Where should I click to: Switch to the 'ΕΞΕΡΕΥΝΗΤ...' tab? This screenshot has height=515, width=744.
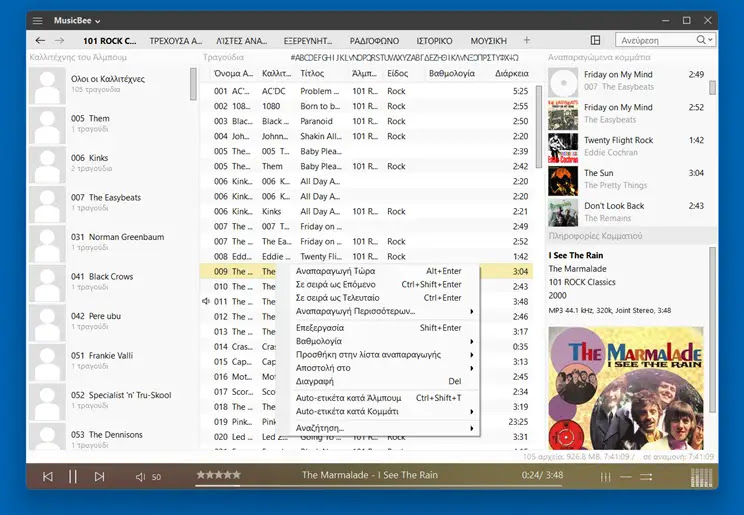308,41
